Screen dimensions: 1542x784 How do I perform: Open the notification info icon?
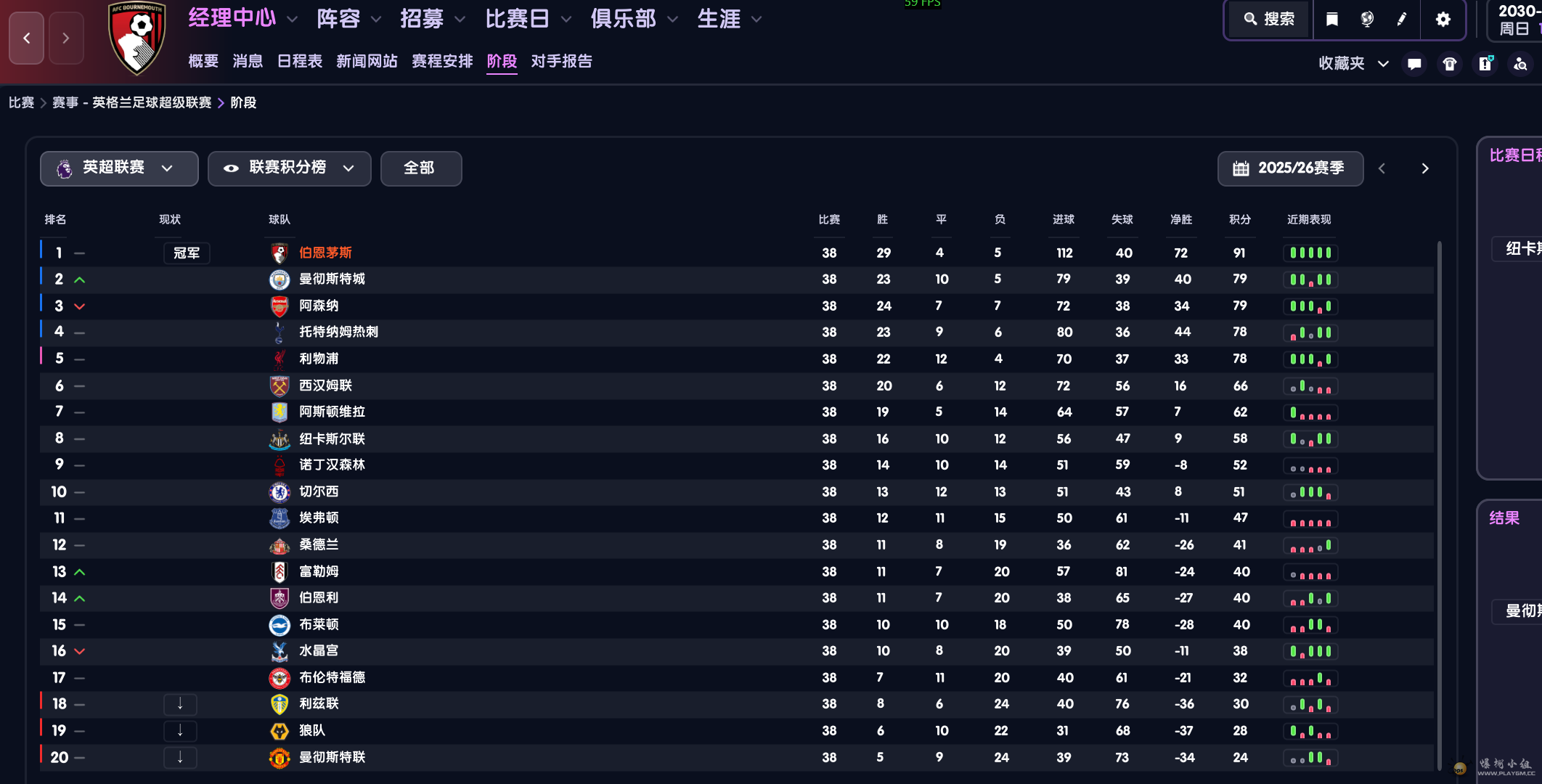click(1485, 64)
